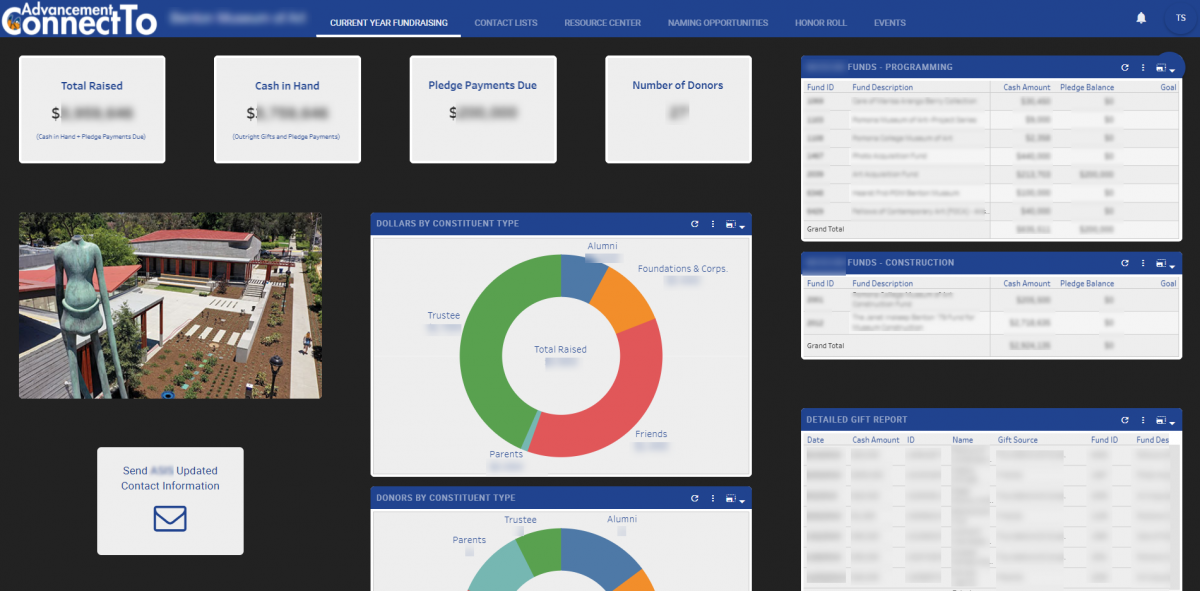Click the Goal column header in Funds - Programming
1200x591 pixels.
tap(1168, 88)
